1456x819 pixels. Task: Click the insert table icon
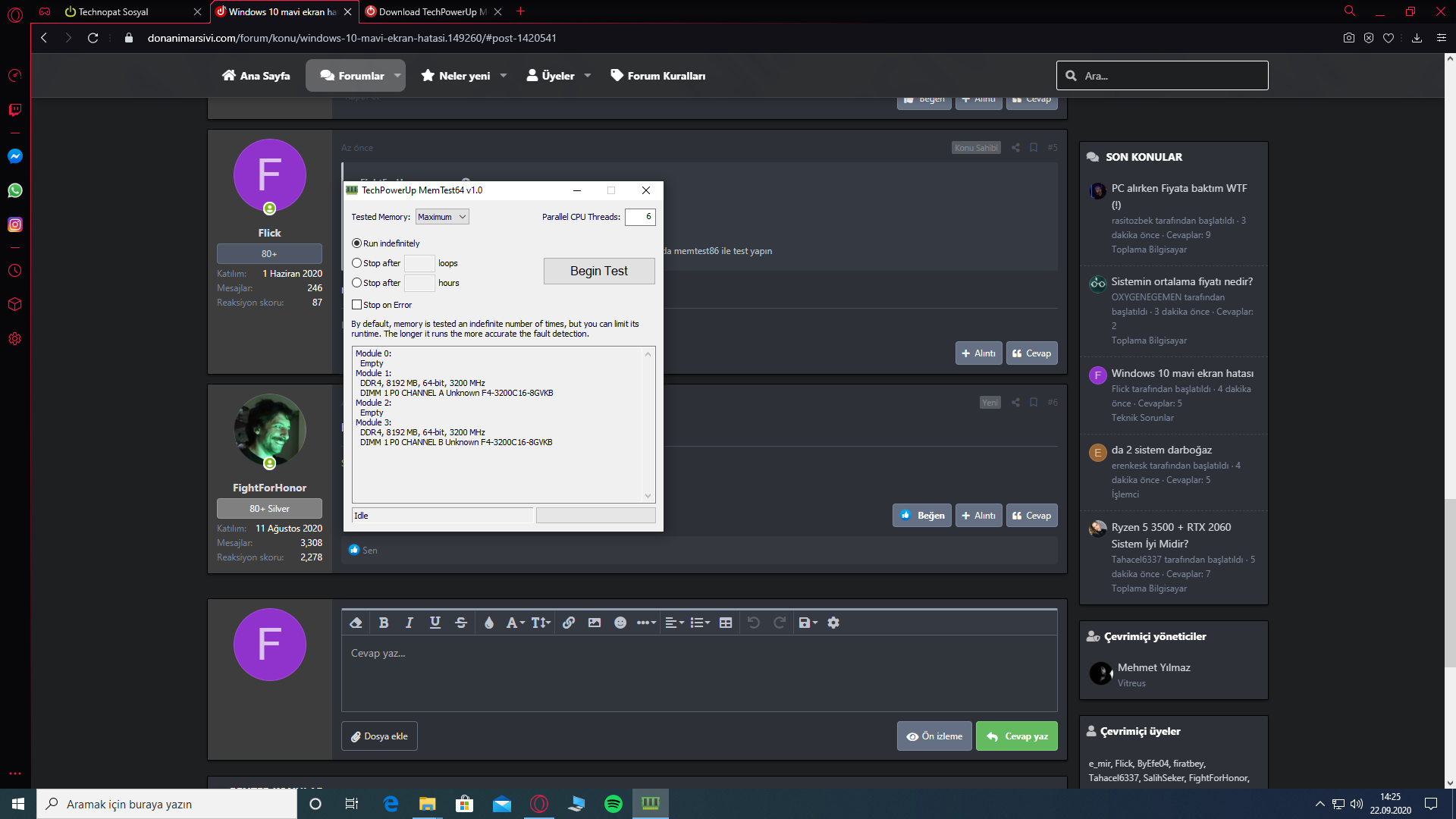726,623
